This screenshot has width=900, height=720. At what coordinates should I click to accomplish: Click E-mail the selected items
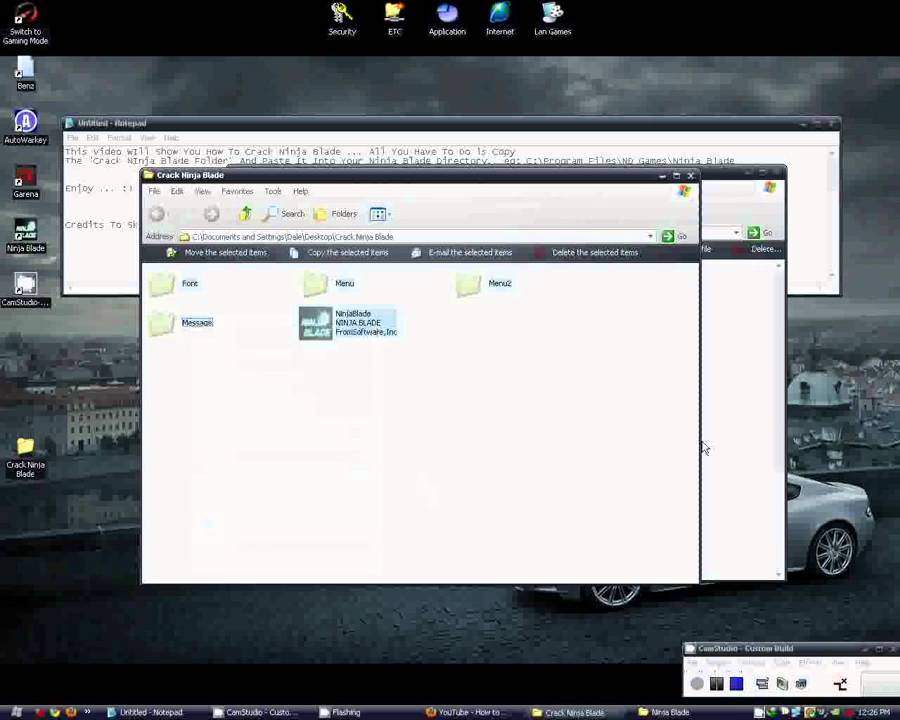pos(461,253)
